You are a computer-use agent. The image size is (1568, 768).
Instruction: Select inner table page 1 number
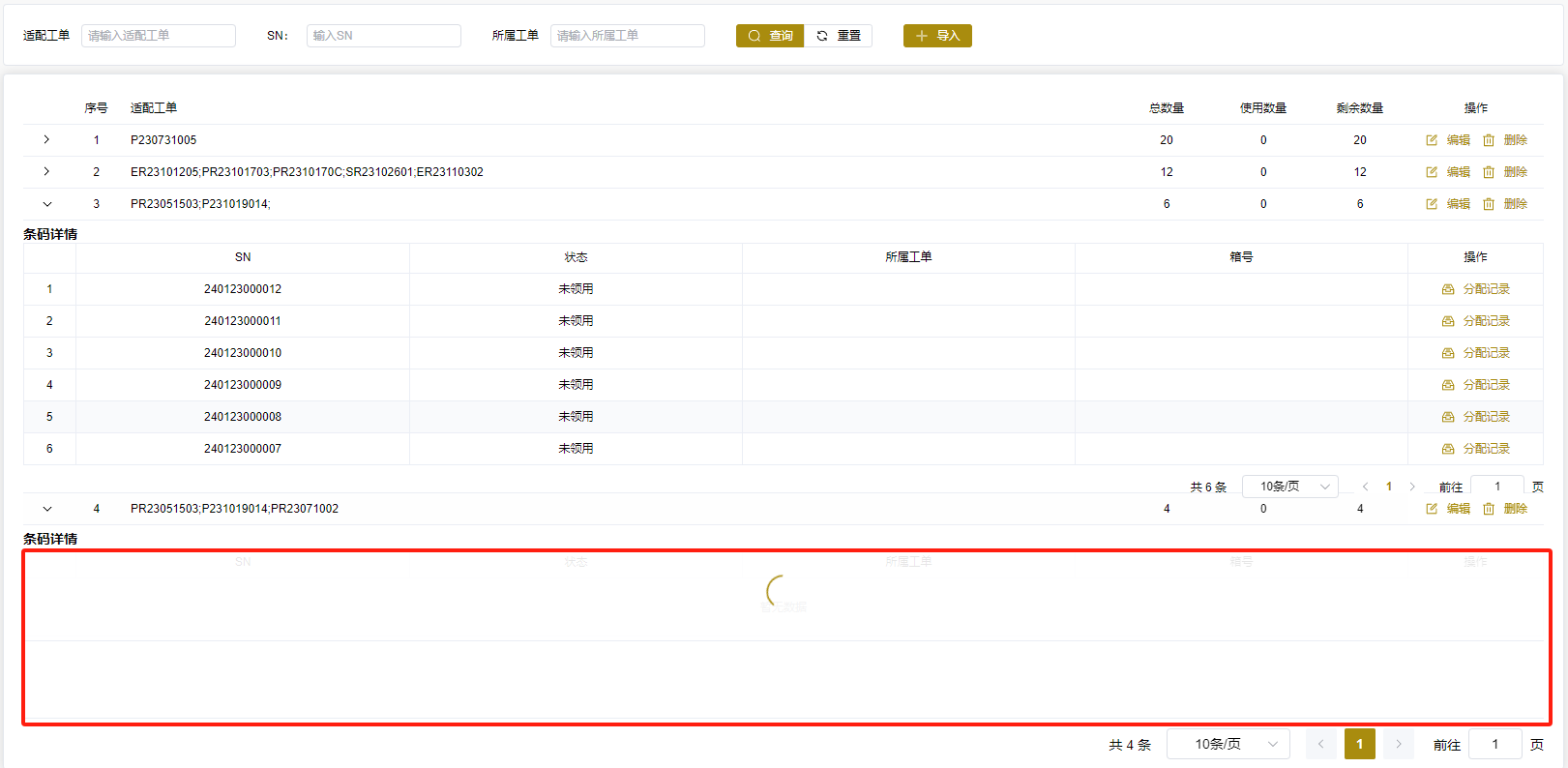tap(1389, 487)
